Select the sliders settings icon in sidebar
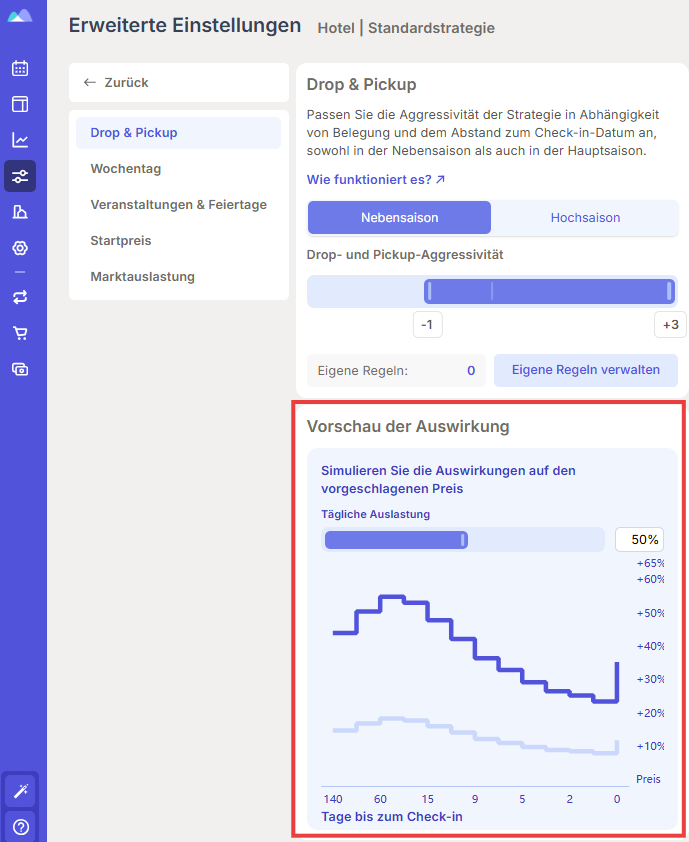 20,176
